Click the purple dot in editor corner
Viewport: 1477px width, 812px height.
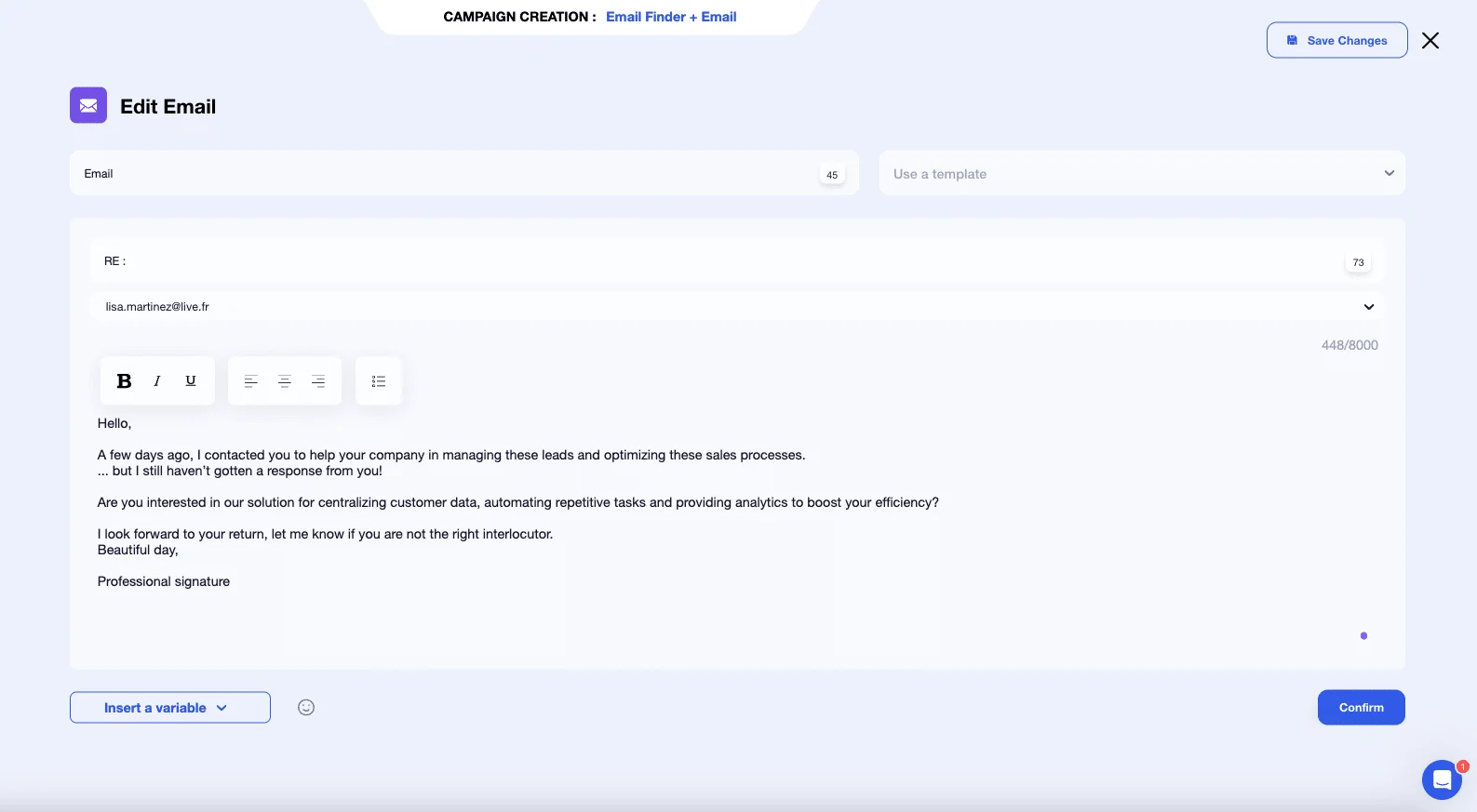pyautogui.click(x=1363, y=636)
